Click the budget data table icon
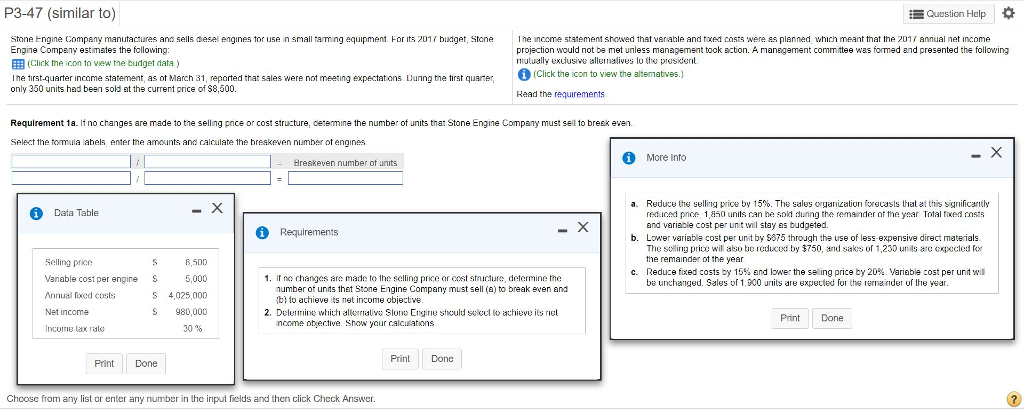Screen dimensions: 1024x410 tap(17, 63)
